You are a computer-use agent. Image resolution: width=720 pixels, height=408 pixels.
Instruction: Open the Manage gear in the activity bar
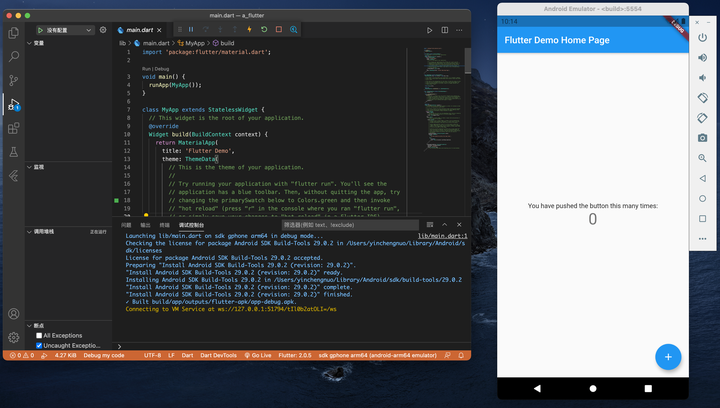point(14,338)
